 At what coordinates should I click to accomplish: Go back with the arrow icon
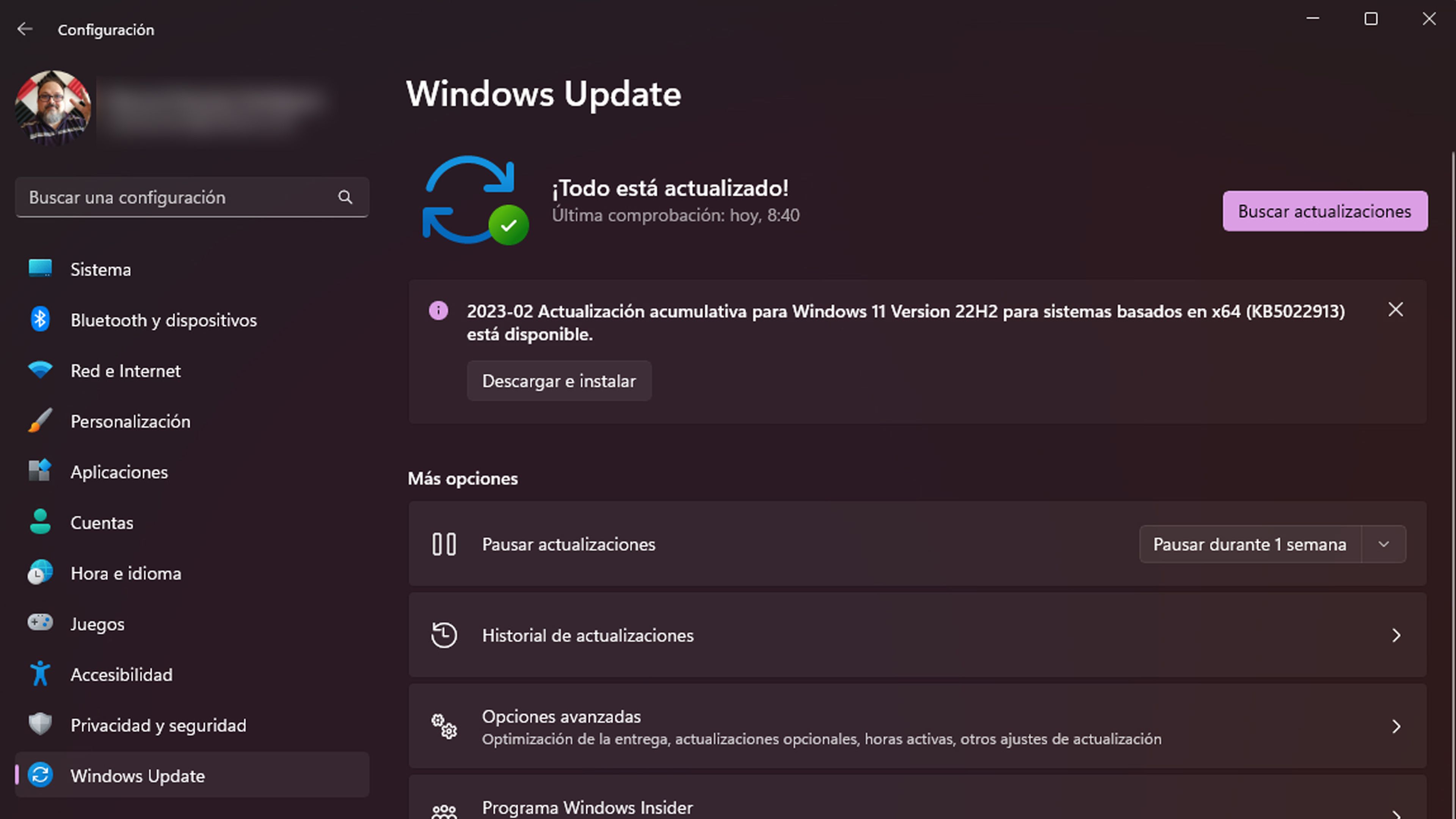point(24,29)
